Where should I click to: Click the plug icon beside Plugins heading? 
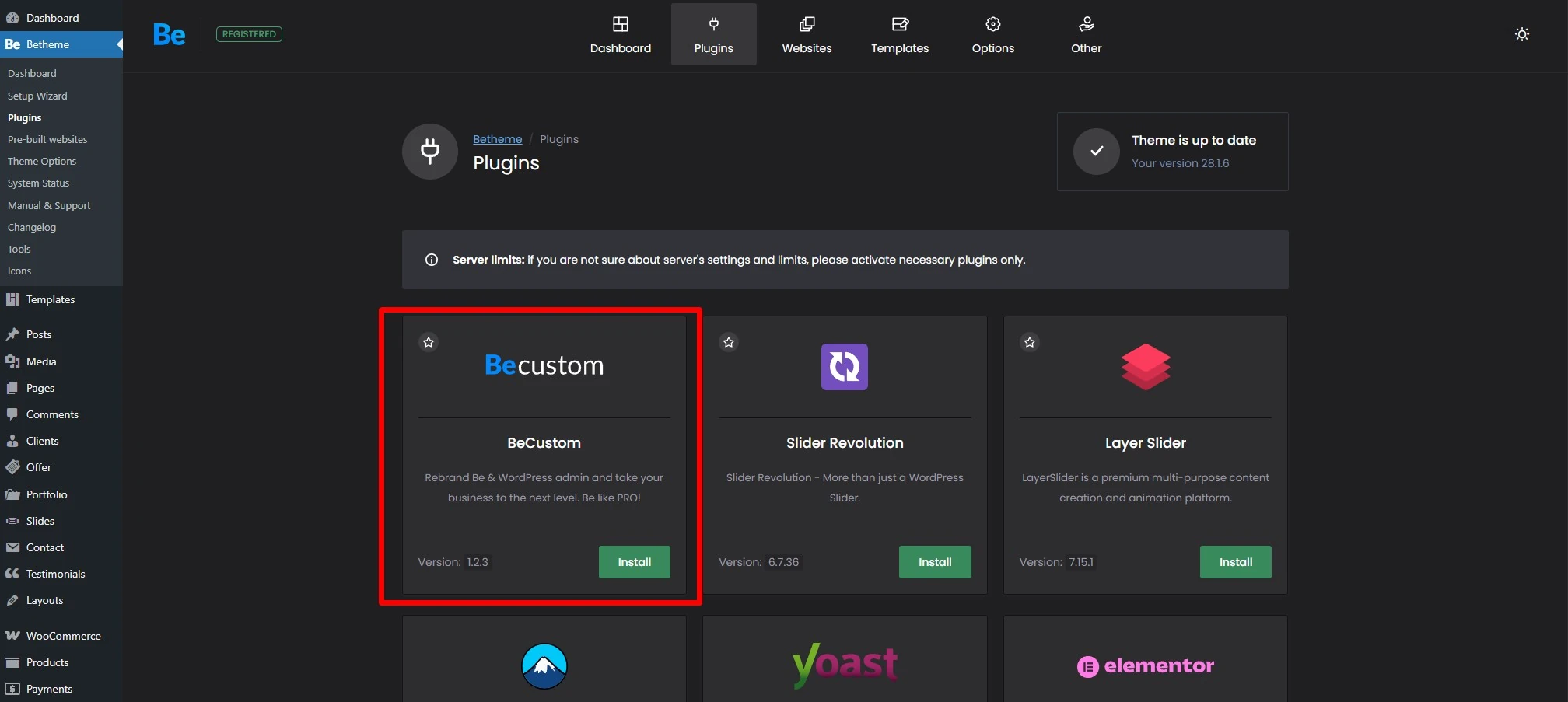[430, 152]
